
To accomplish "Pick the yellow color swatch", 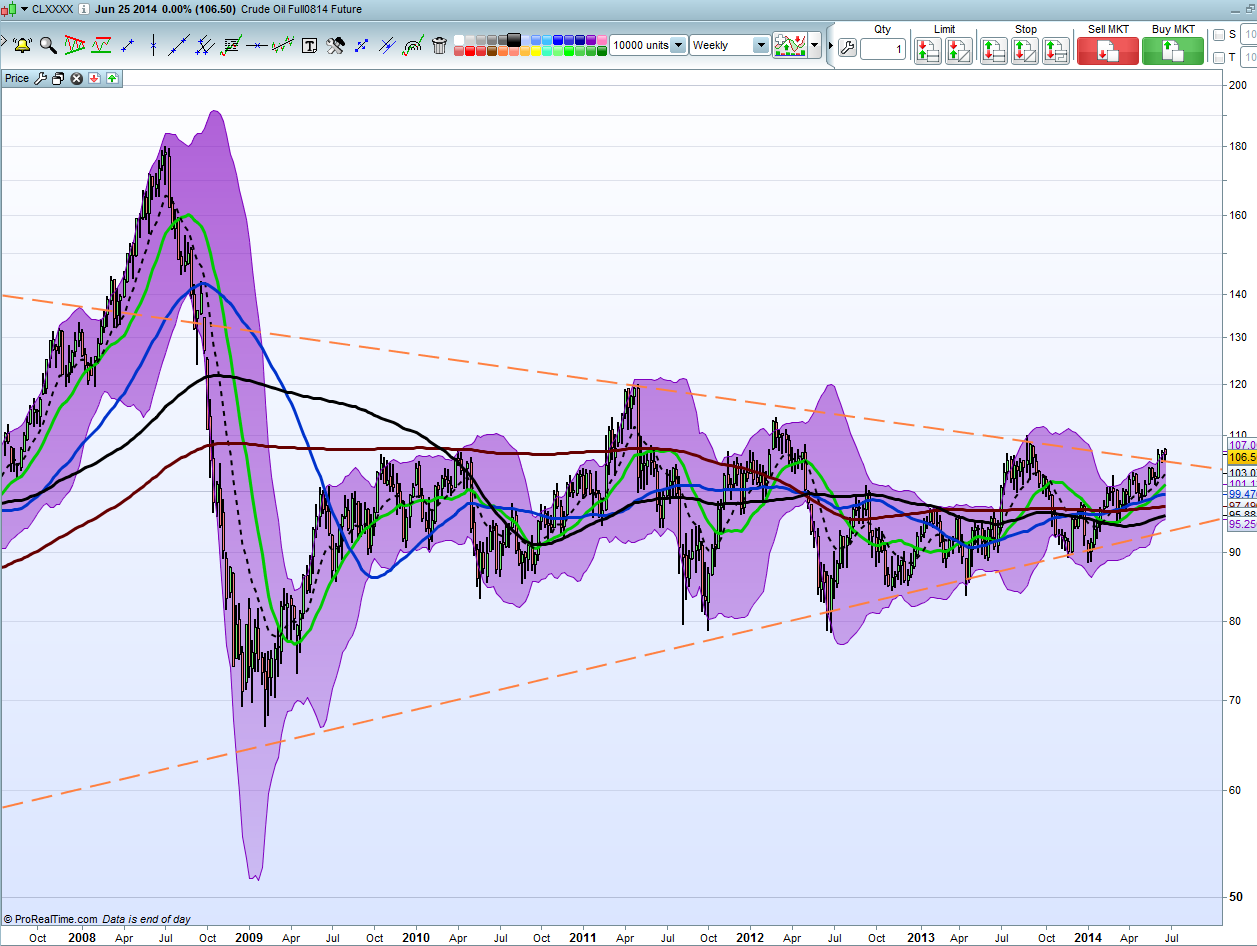I will coord(534,50).
